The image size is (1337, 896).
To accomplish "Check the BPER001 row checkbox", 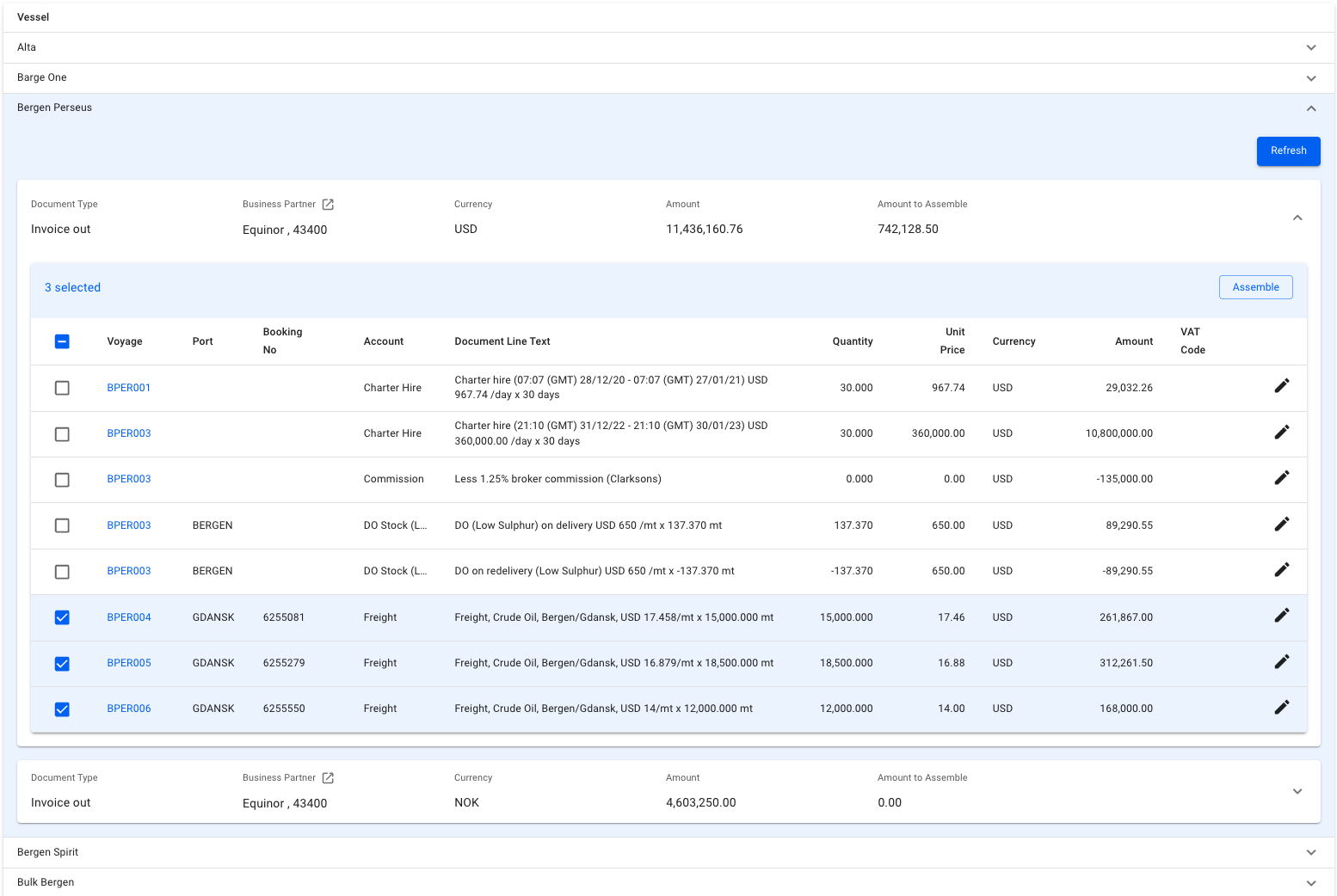I will click(x=62, y=388).
